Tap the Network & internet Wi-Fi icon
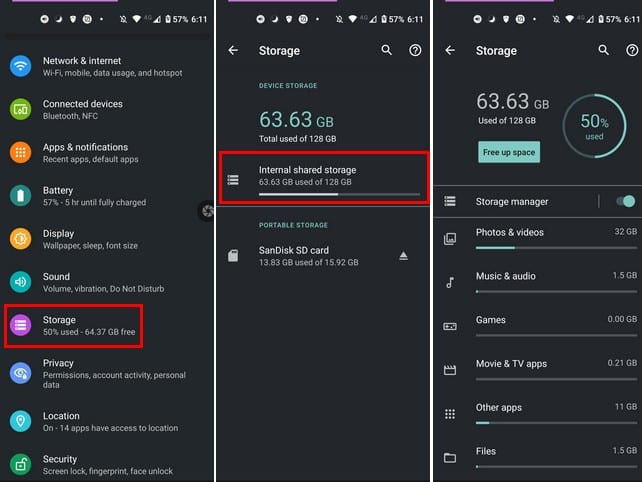Screen dimensions: 642x482 point(21,66)
